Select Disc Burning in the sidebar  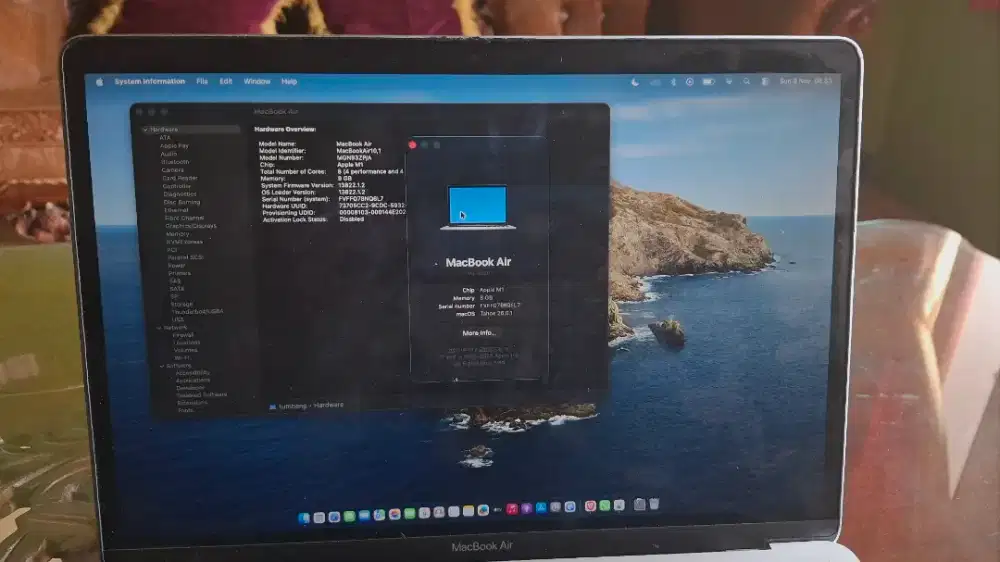point(182,202)
